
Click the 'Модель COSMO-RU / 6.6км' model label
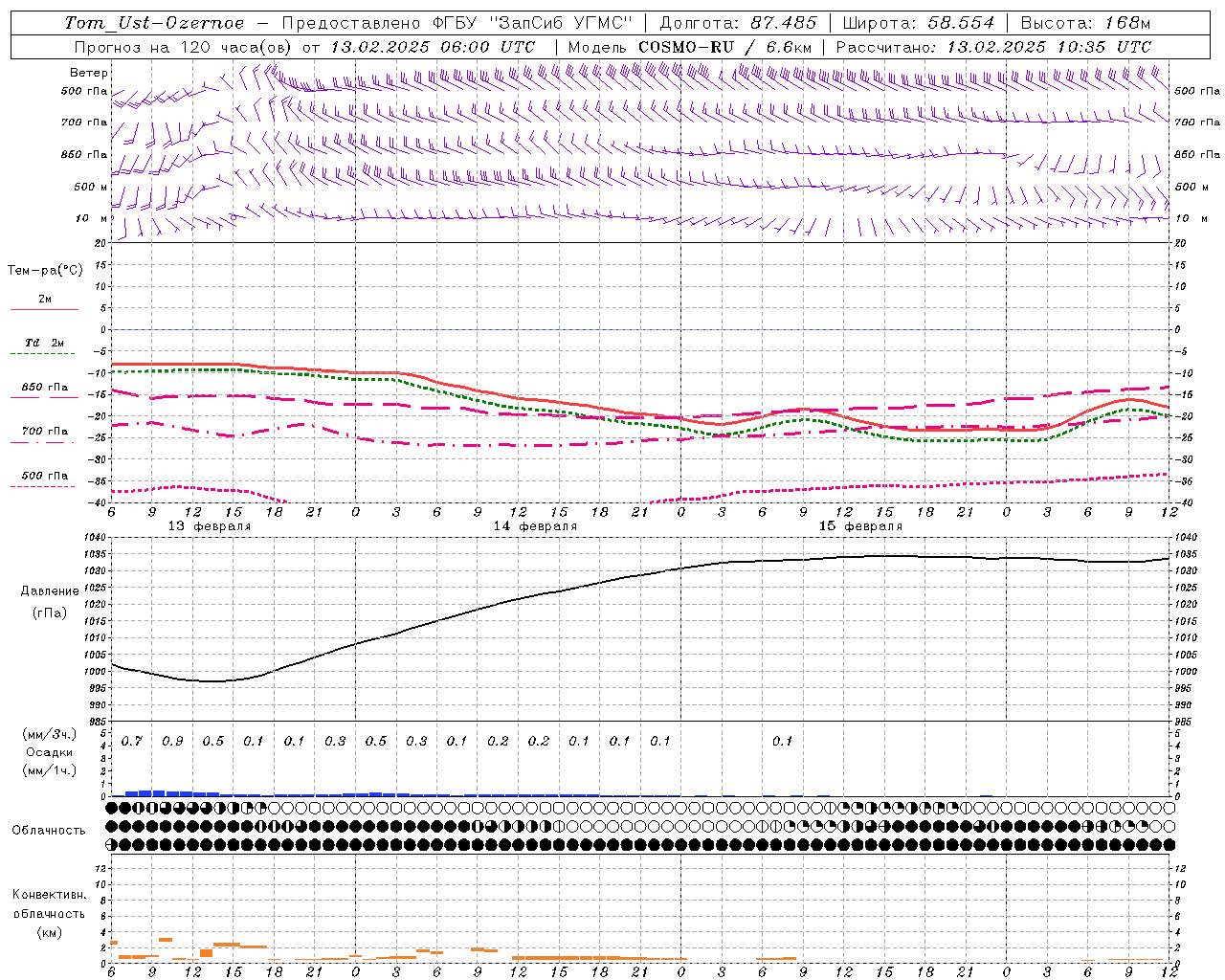[x=690, y=47]
